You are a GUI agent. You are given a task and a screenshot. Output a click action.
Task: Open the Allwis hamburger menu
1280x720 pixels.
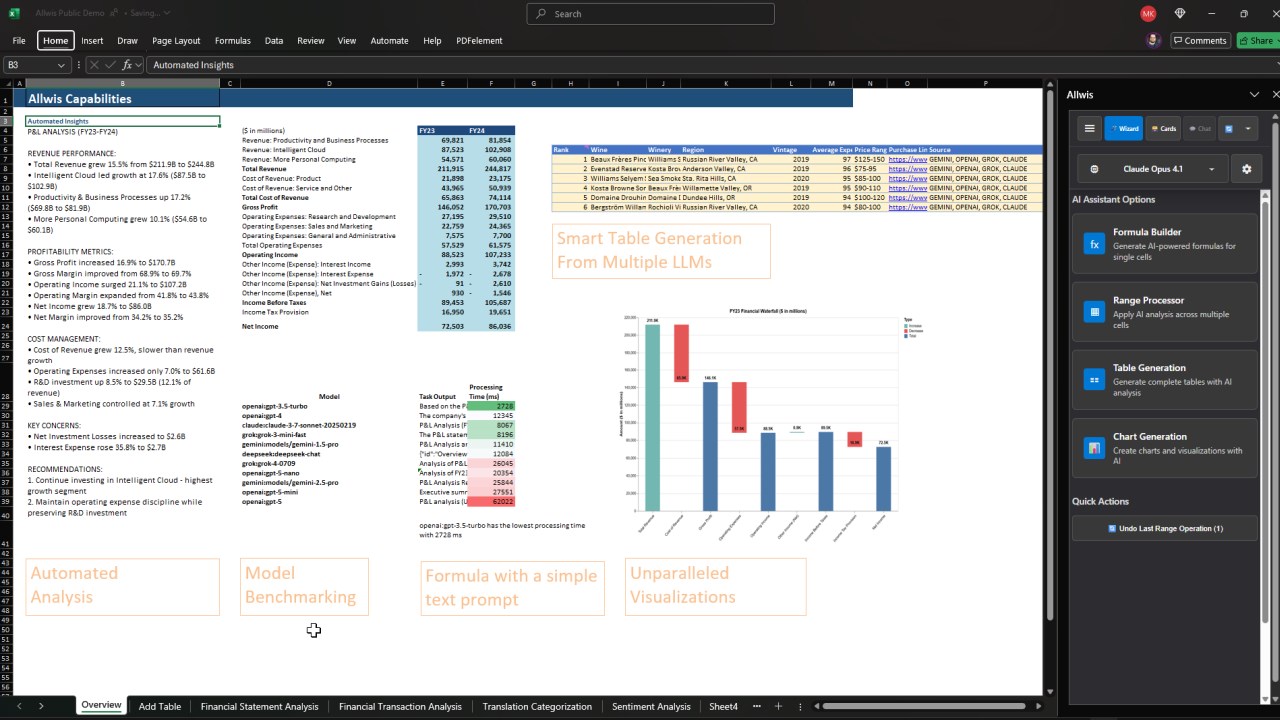coord(1089,129)
